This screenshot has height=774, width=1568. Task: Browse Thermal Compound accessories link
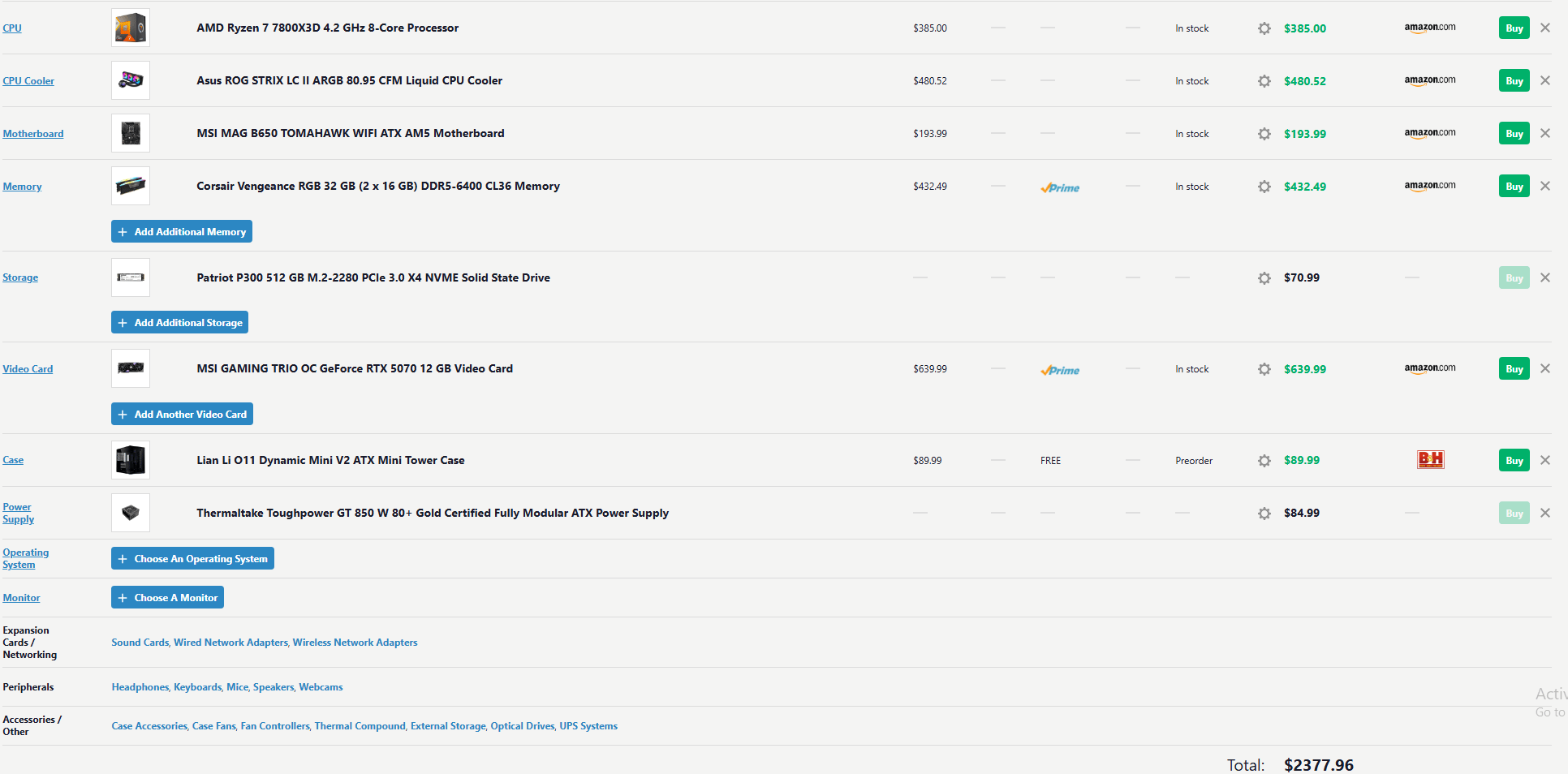(x=360, y=725)
